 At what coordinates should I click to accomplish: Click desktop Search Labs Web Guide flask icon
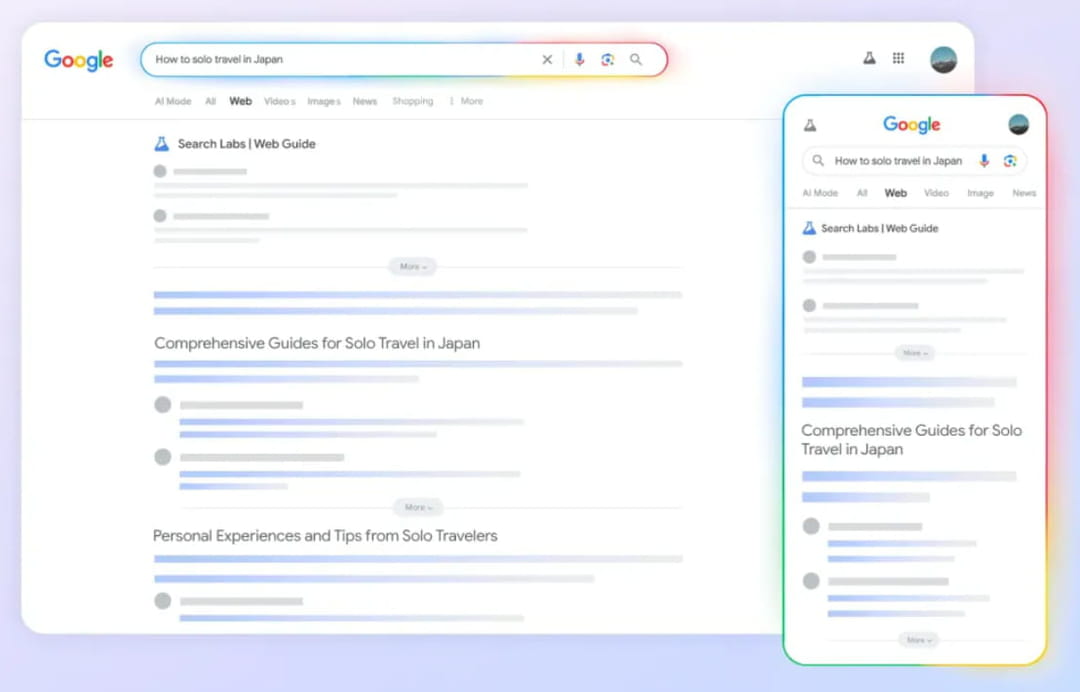[161, 144]
